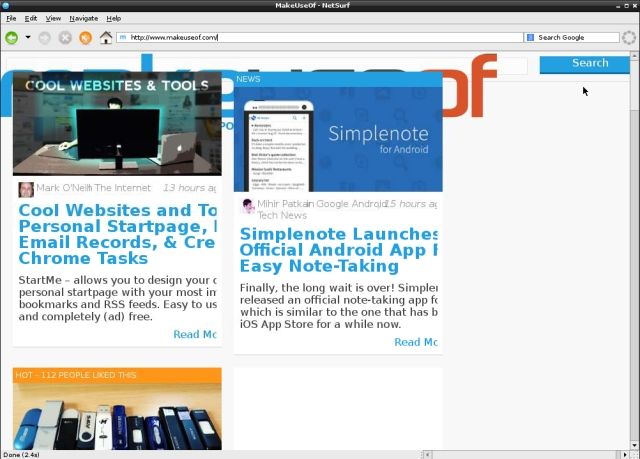Viewport: 640px width, 459px height.
Task: Click the horizontal scrollbar left arrow
Action: tap(427, 454)
